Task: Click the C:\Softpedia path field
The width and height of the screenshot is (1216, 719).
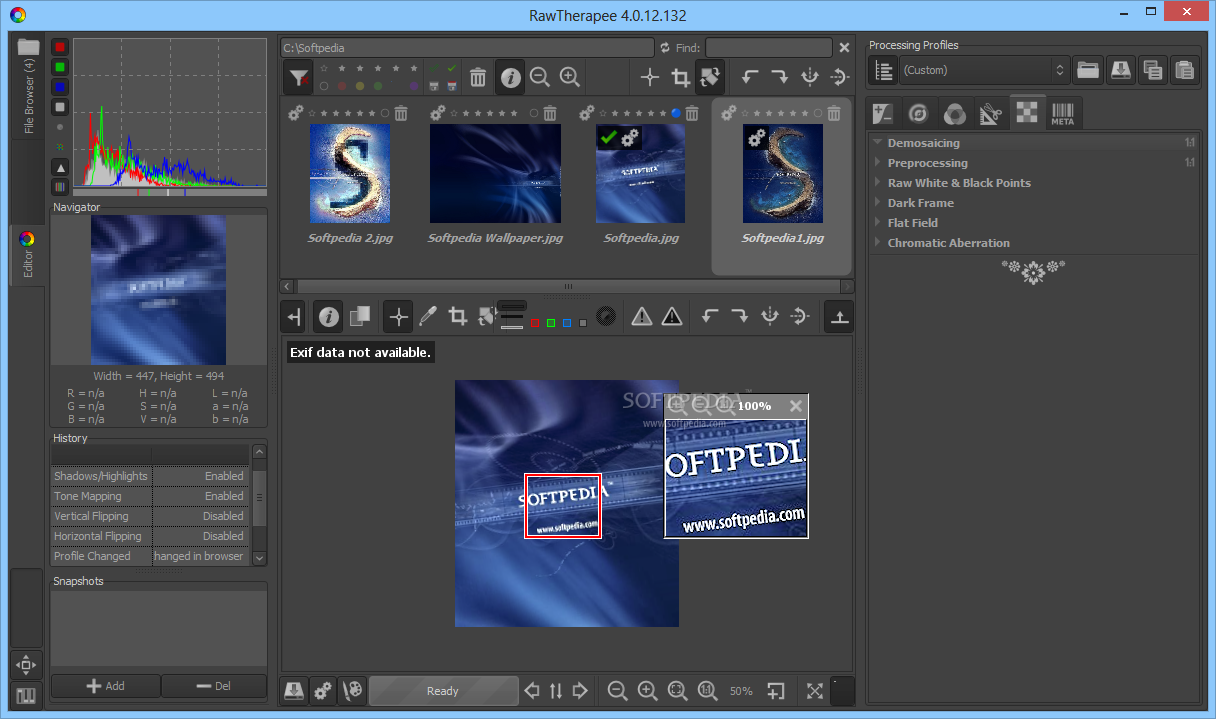Action: tap(467, 47)
